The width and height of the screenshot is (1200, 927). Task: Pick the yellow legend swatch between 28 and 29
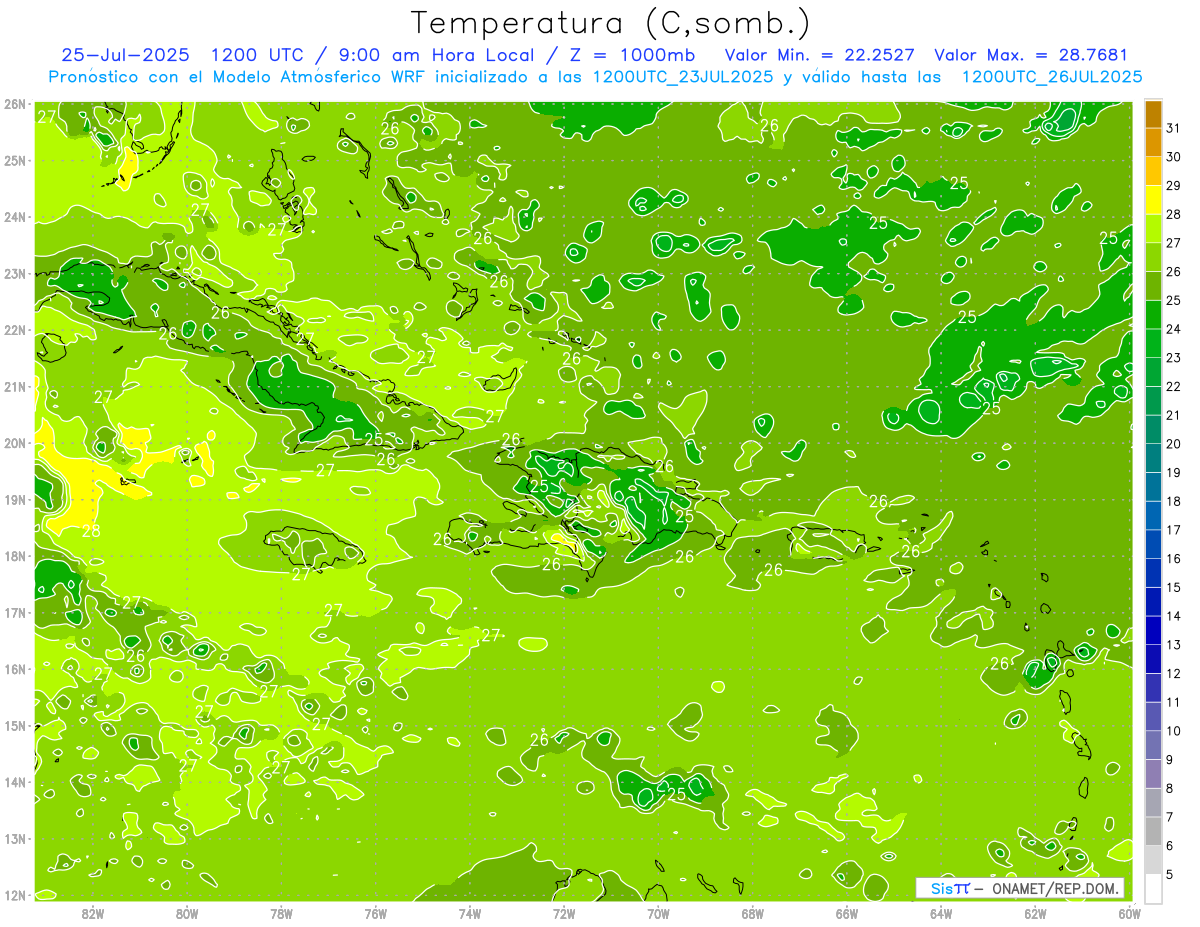[x=1154, y=200]
